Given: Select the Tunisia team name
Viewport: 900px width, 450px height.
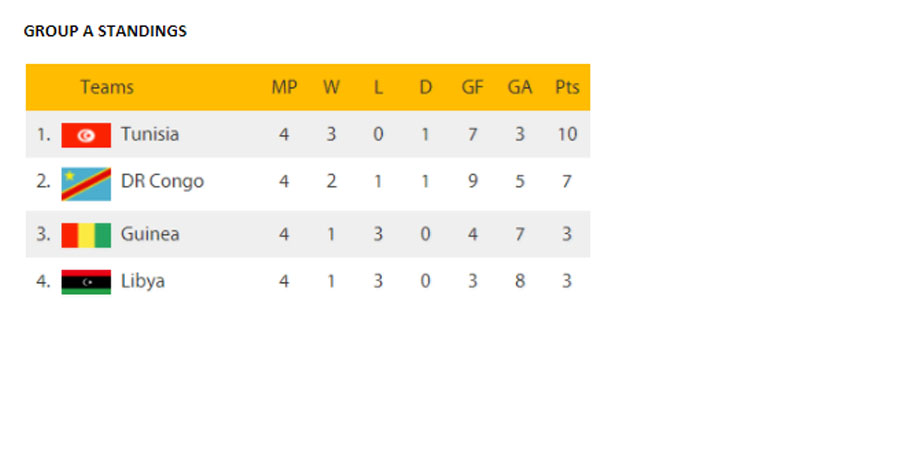Looking at the screenshot, I should [x=150, y=134].
